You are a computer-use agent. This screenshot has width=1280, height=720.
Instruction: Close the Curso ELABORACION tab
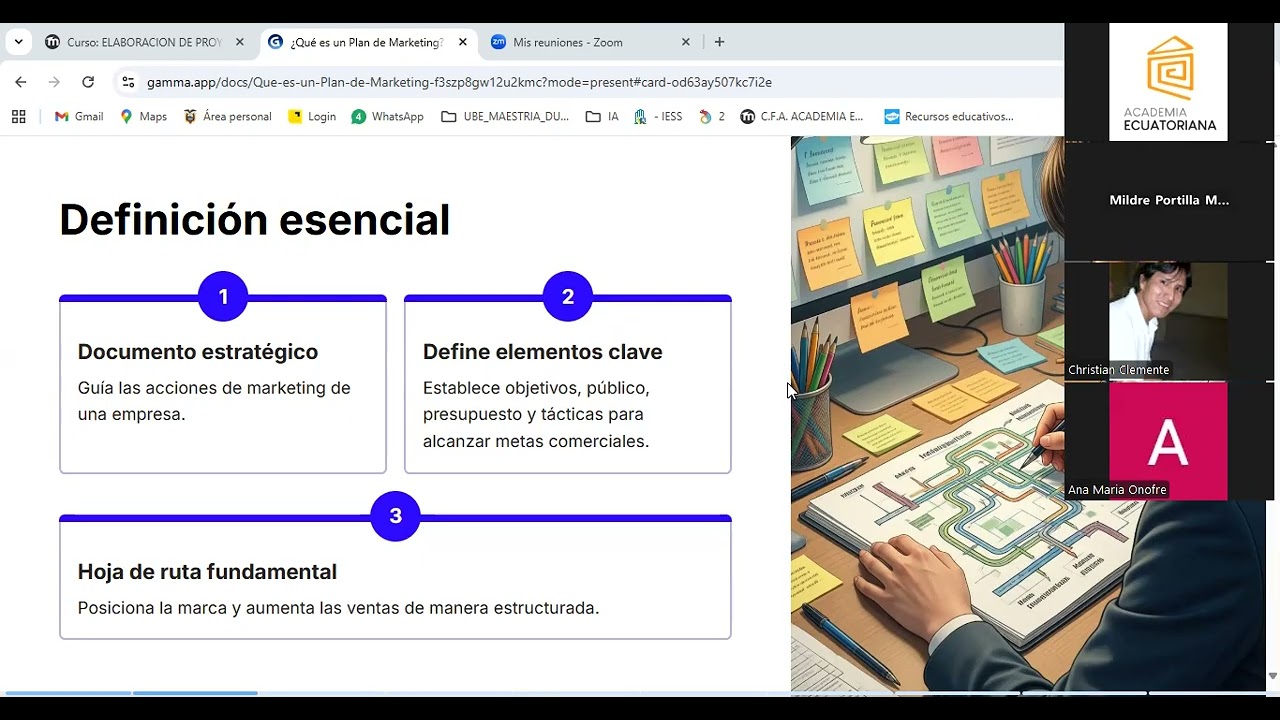(x=239, y=42)
